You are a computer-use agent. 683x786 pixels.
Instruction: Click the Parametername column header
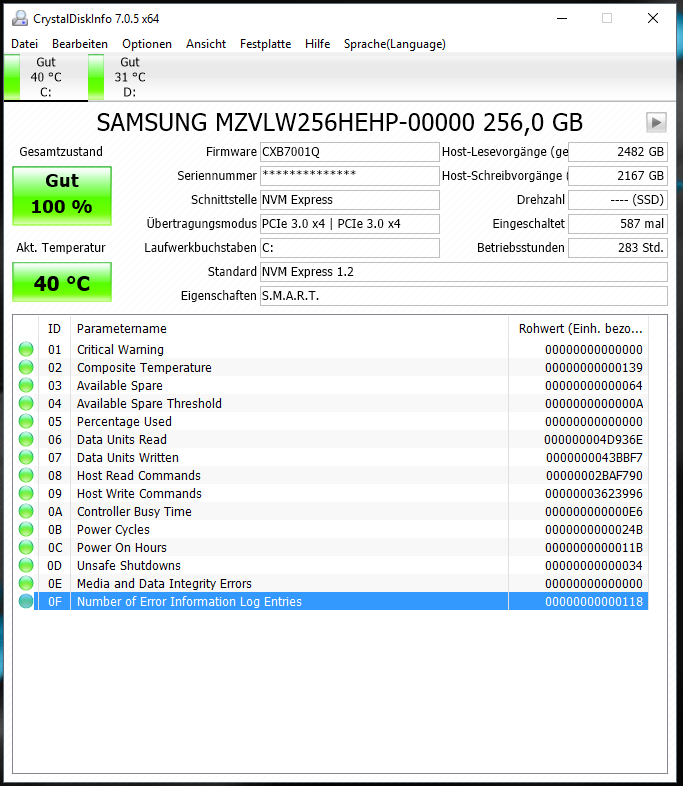(289, 329)
